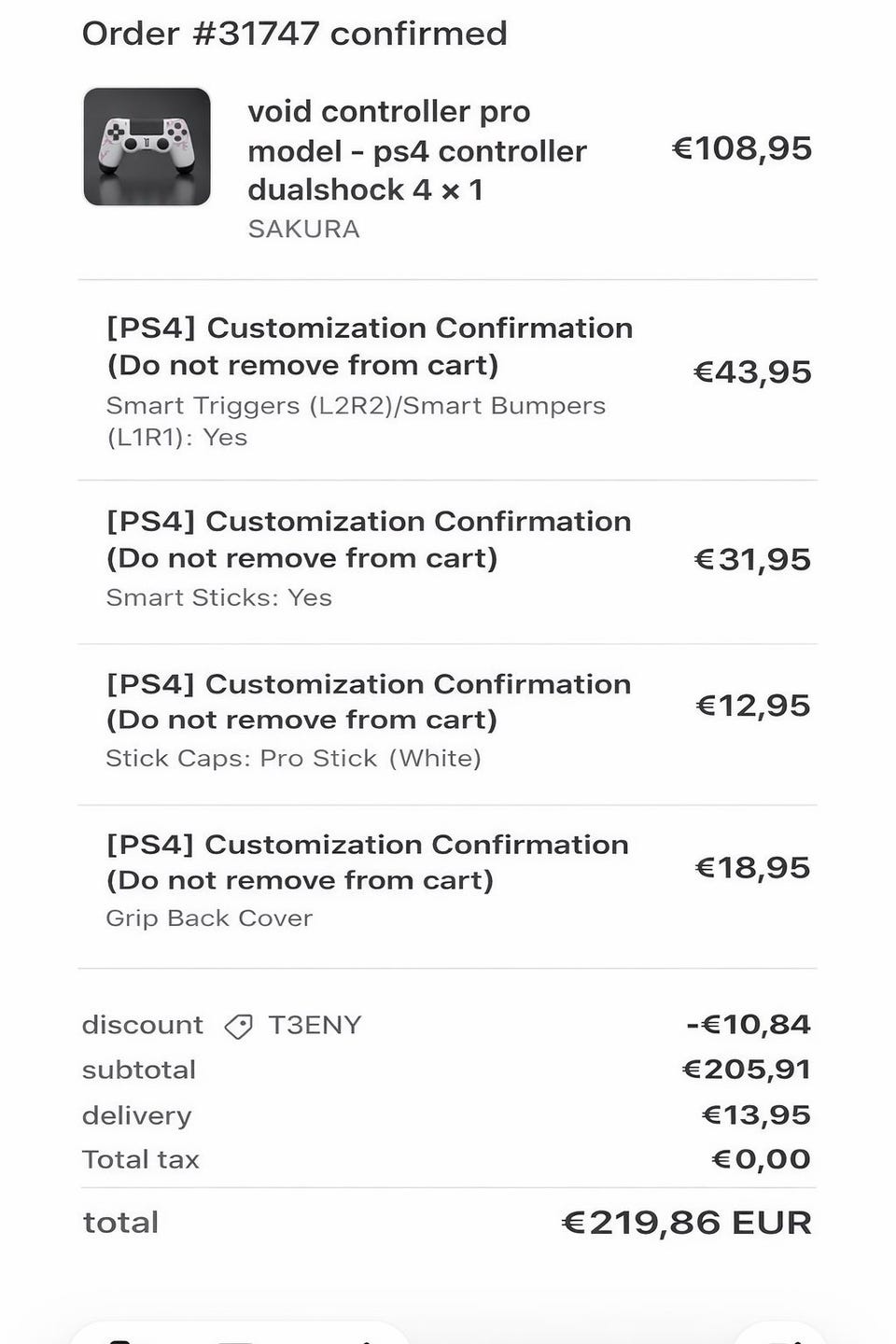This screenshot has height=1344, width=896.
Task: Click the €31,95 price
Action: point(752,559)
